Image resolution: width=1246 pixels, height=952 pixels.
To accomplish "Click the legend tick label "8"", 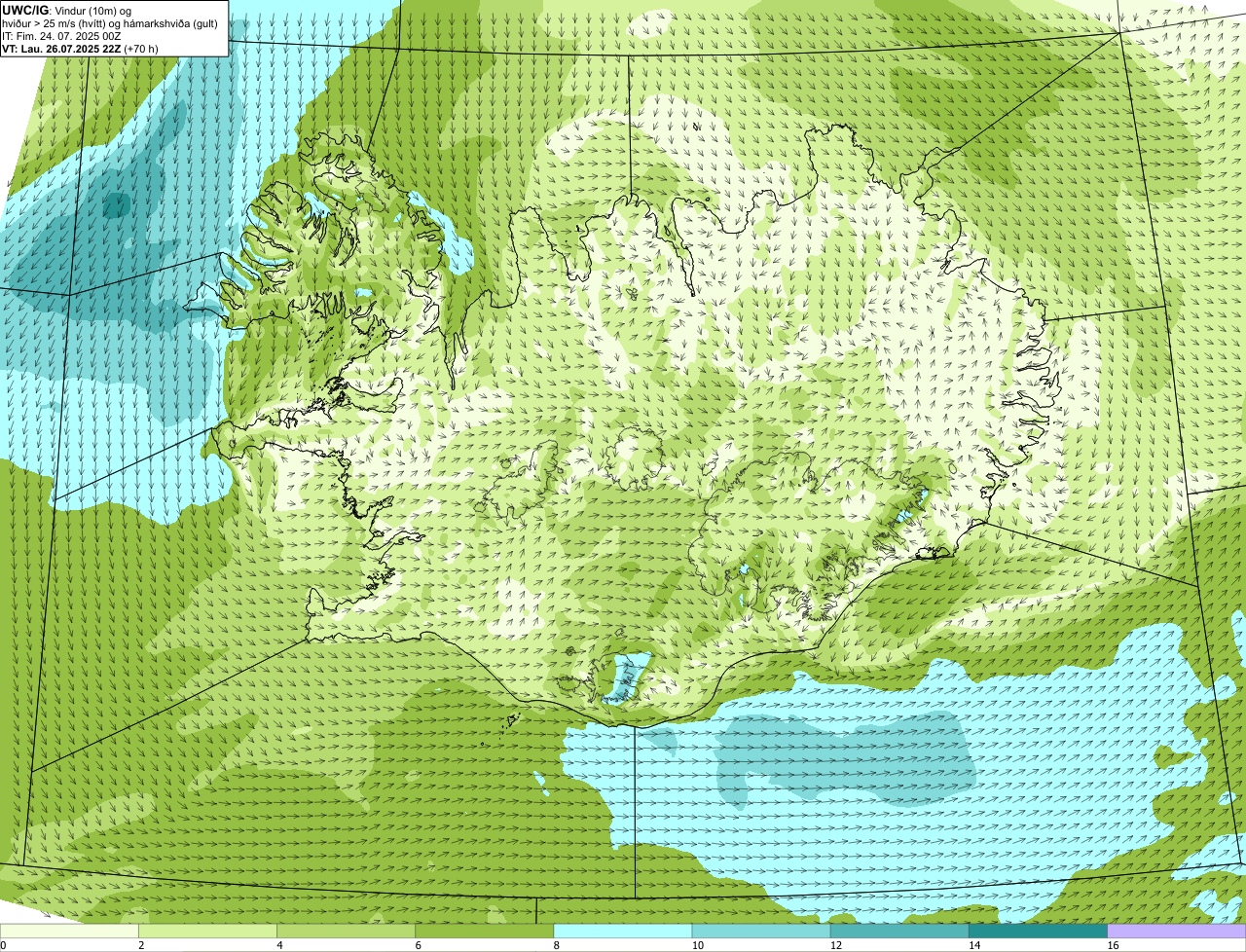I will point(556,945).
